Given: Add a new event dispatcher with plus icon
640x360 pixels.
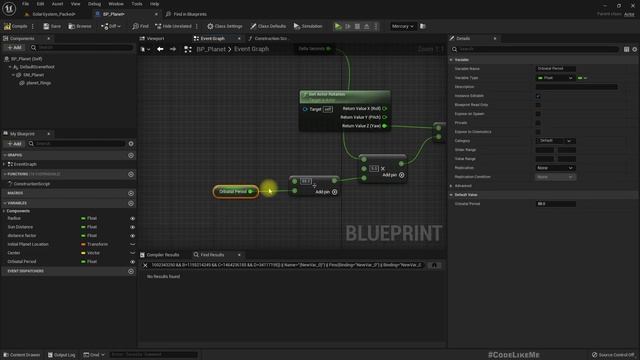Looking at the screenshot, I should 131,271.
